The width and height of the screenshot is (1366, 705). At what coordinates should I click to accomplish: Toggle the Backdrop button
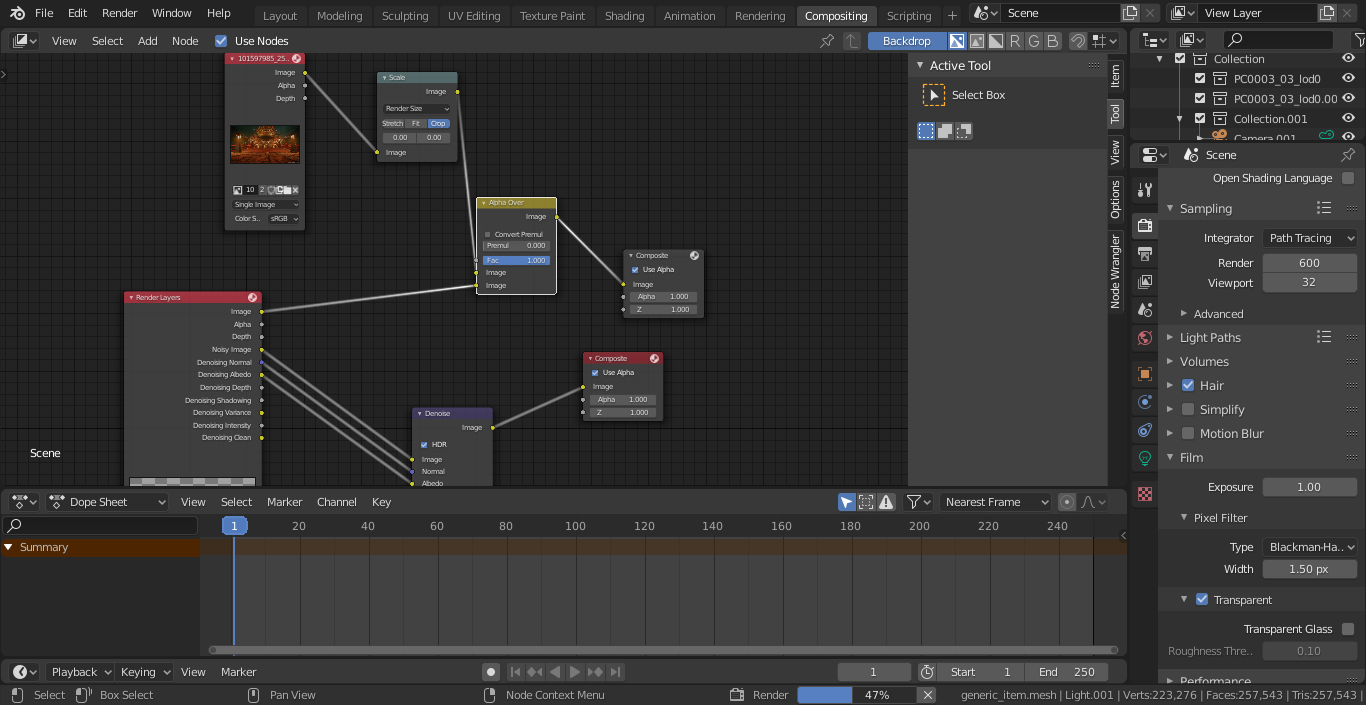tap(907, 41)
